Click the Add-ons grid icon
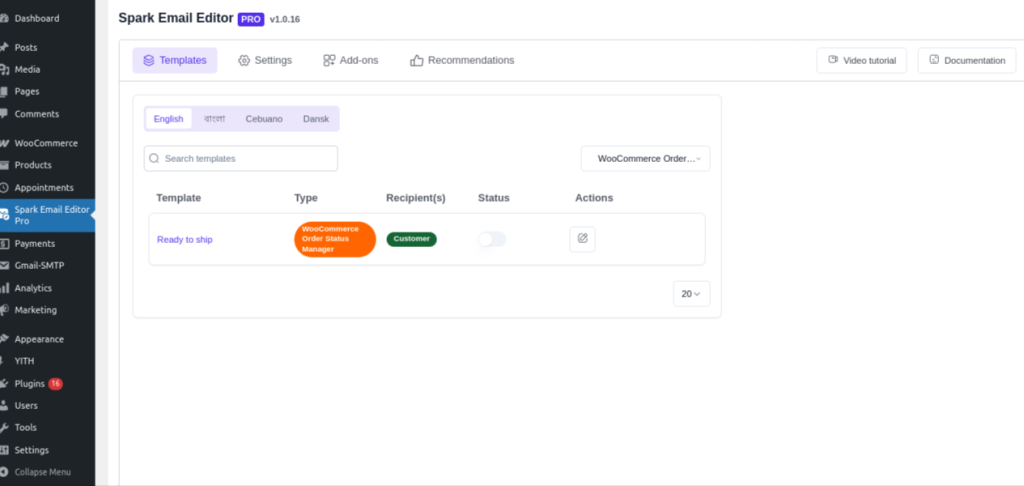Image resolution: width=1024 pixels, height=486 pixels. point(329,60)
